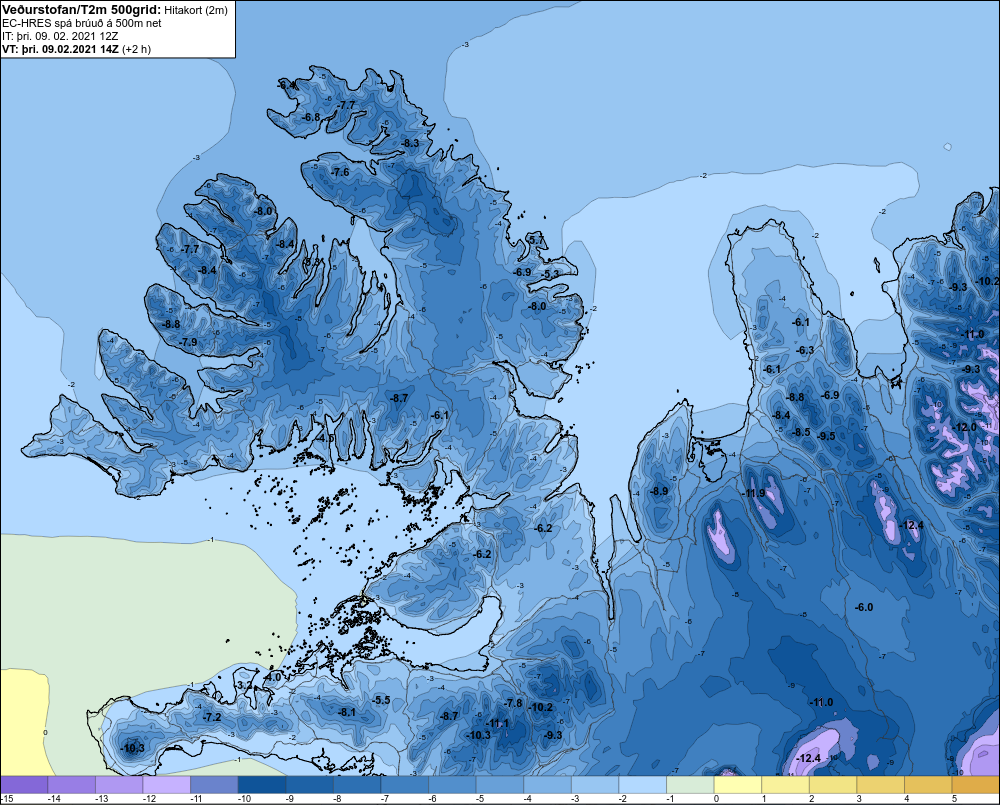This screenshot has height=805, width=1000.
Task: Click the legend scale number 5
Action: (x=954, y=799)
